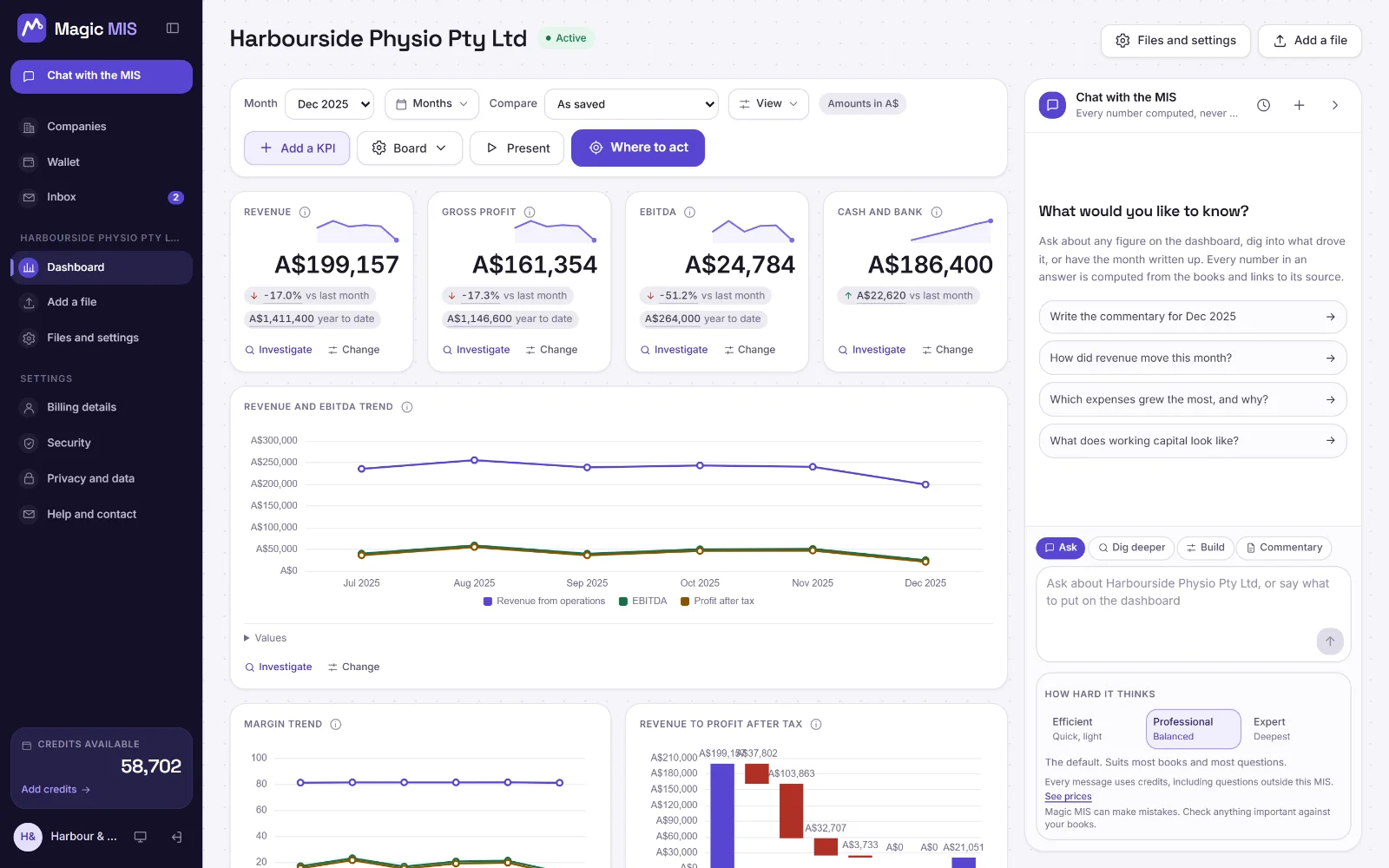Click the info icon next to EBITDA
This screenshot has height=868, width=1389.
689,212
